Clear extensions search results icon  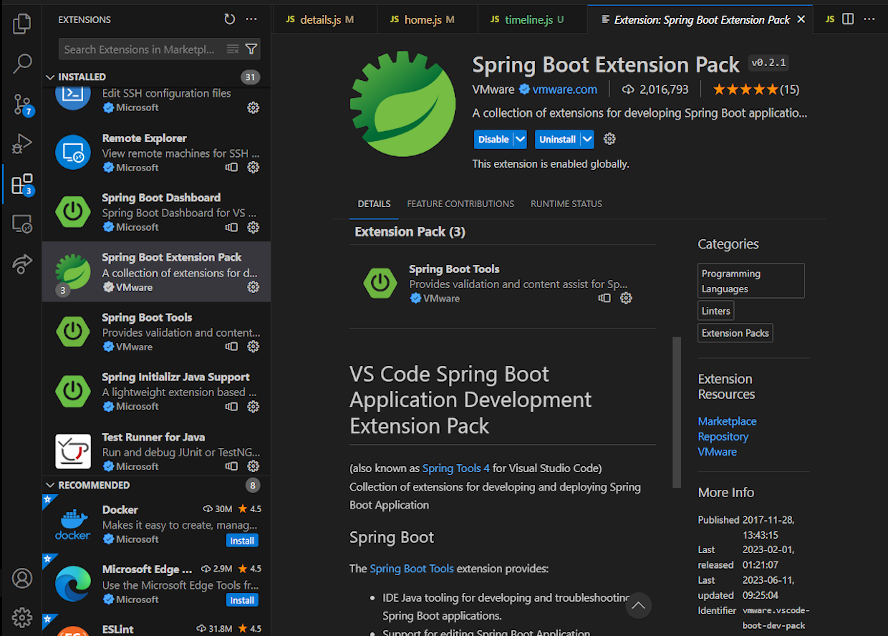pyautogui.click(x=233, y=49)
